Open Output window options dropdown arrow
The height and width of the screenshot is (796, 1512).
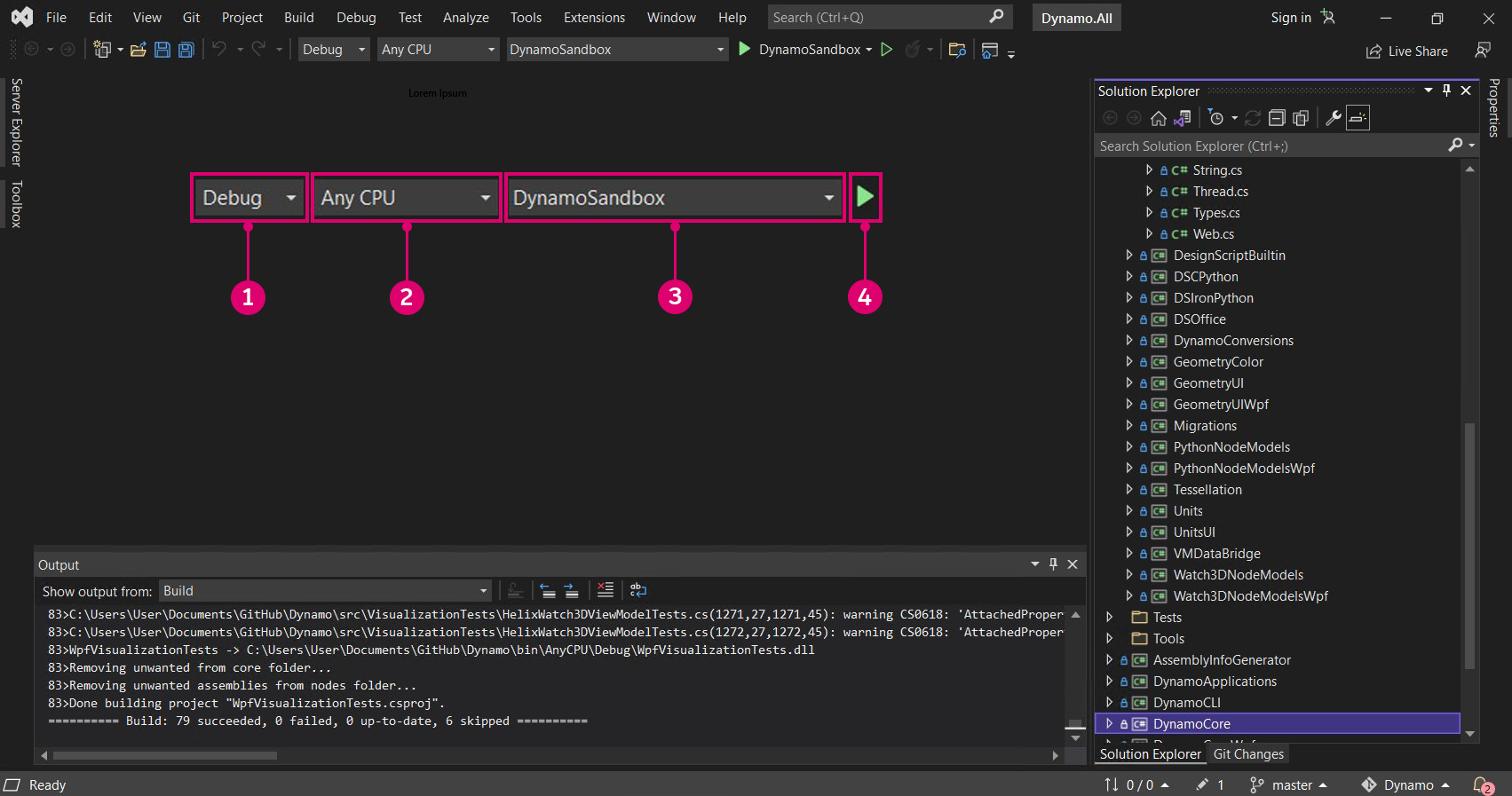[1035, 564]
